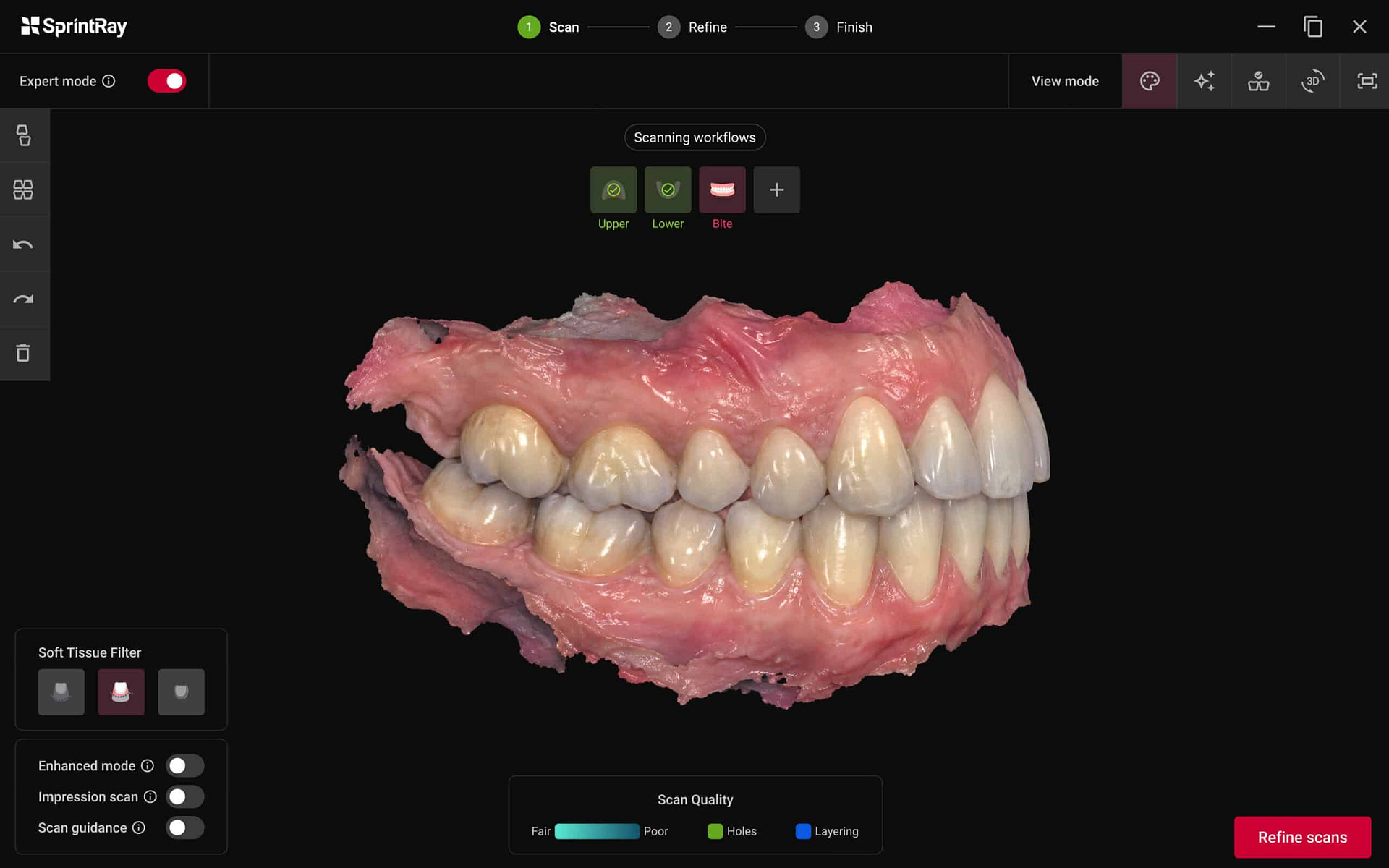Choose the middle pink Soft Tissue Filter option

coord(121,692)
